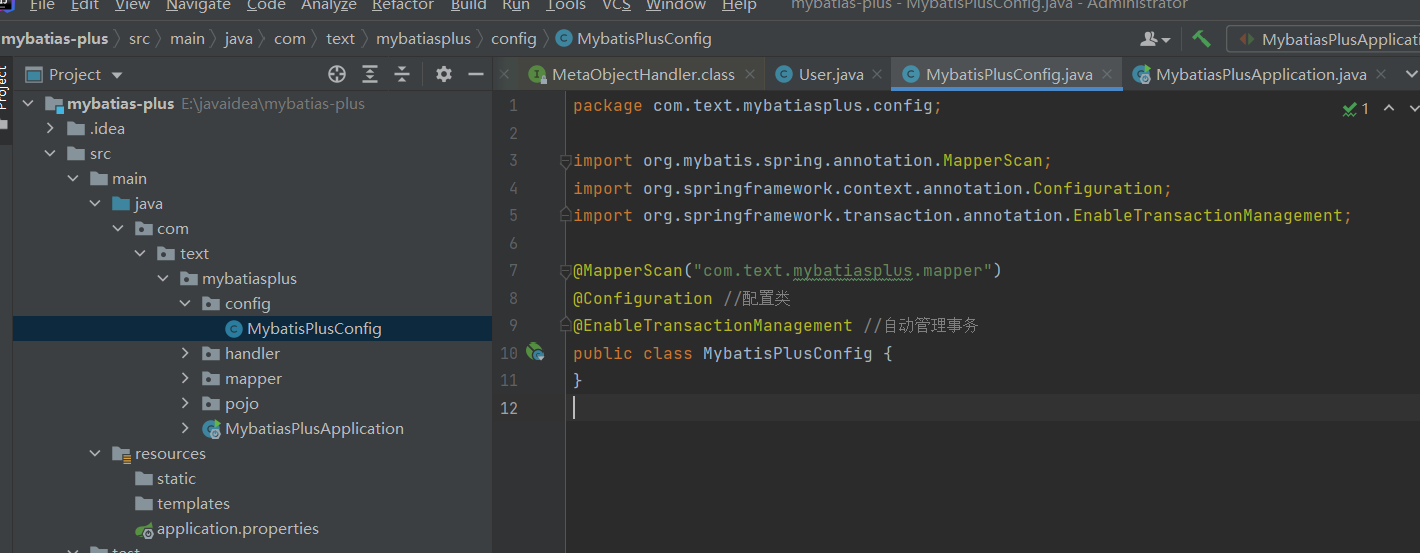Viewport: 1420px width, 553px height.
Task: Show hidden editor tabs dropdown
Action: [x=1412, y=74]
